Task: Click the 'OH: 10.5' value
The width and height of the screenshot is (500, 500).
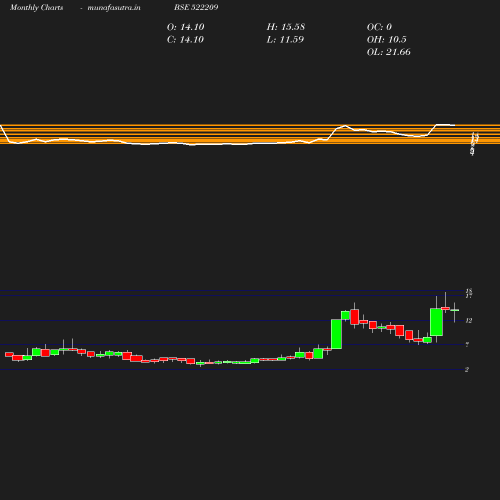Action: 386,40
